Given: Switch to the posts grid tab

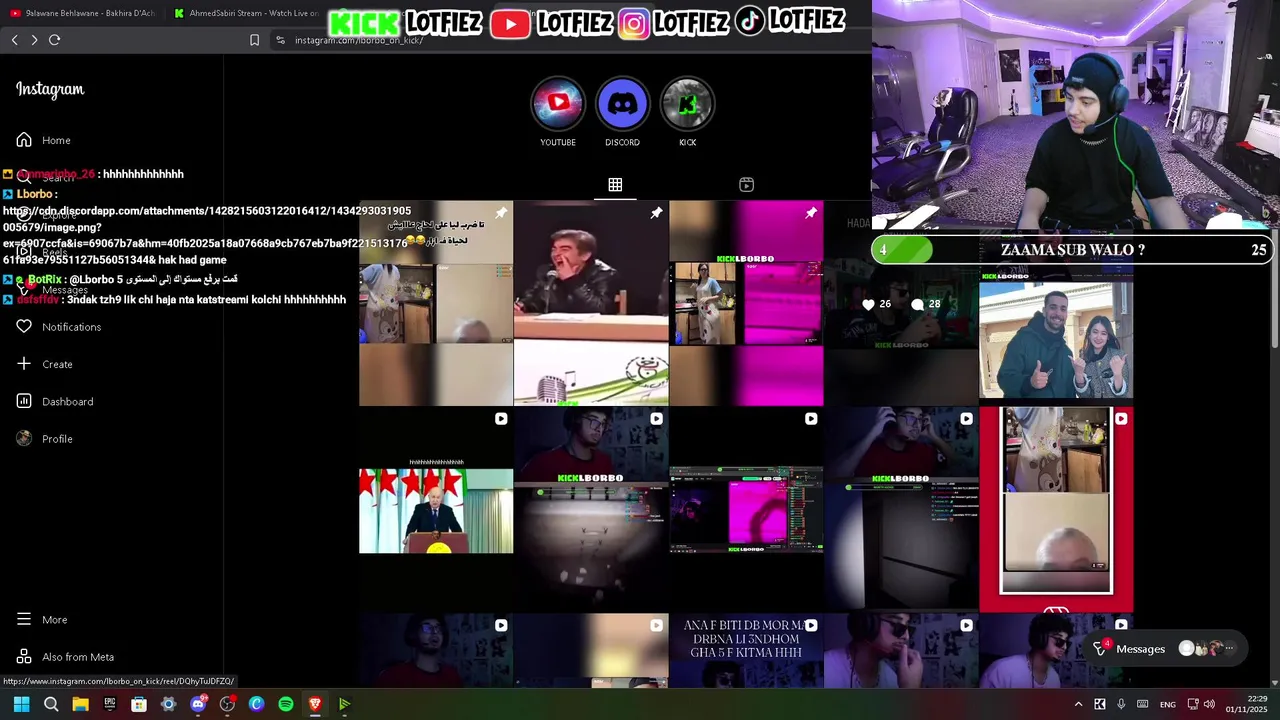Looking at the screenshot, I should click(615, 185).
